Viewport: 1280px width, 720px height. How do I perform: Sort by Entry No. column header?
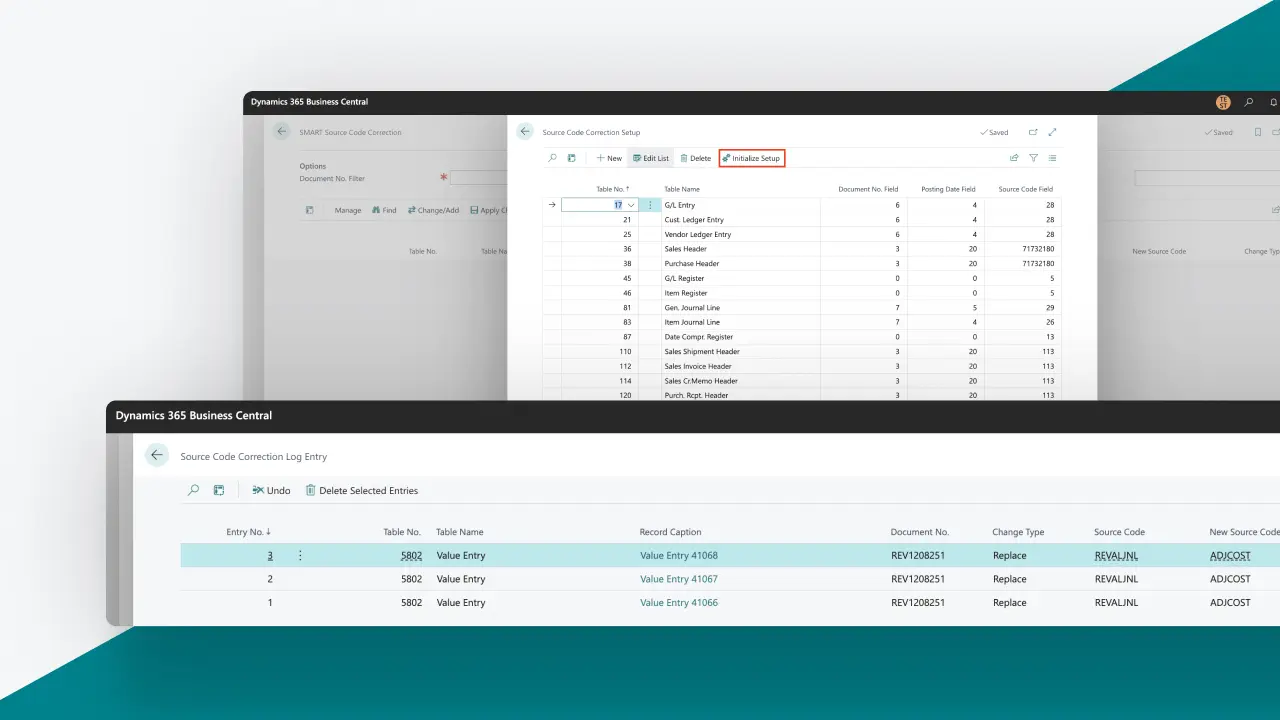tap(248, 532)
